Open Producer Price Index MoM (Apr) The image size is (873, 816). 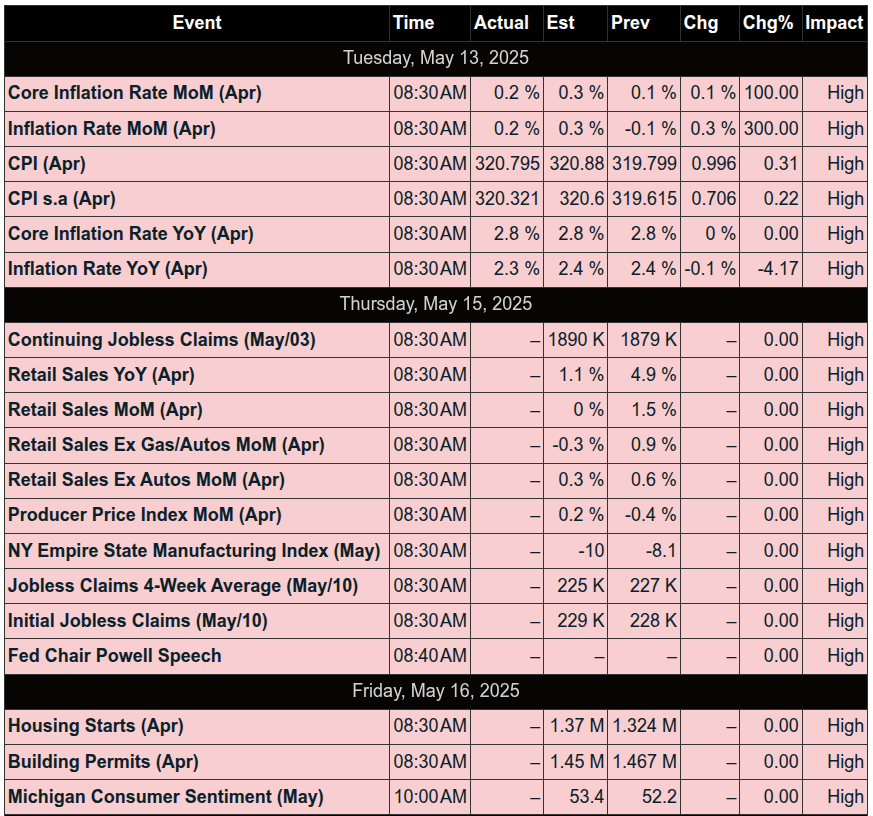point(145,515)
